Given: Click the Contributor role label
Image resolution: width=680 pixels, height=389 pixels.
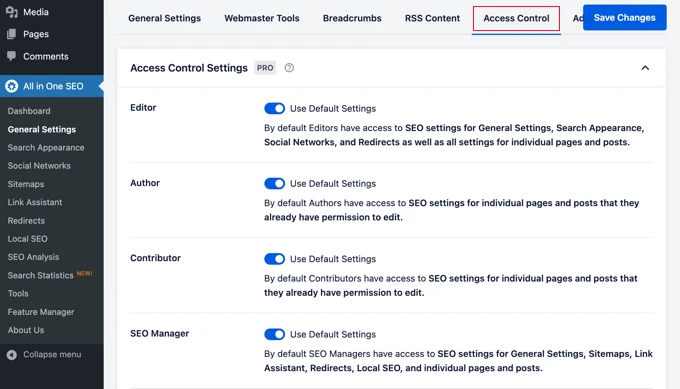Looking at the screenshot, I should tap(155, 258).
